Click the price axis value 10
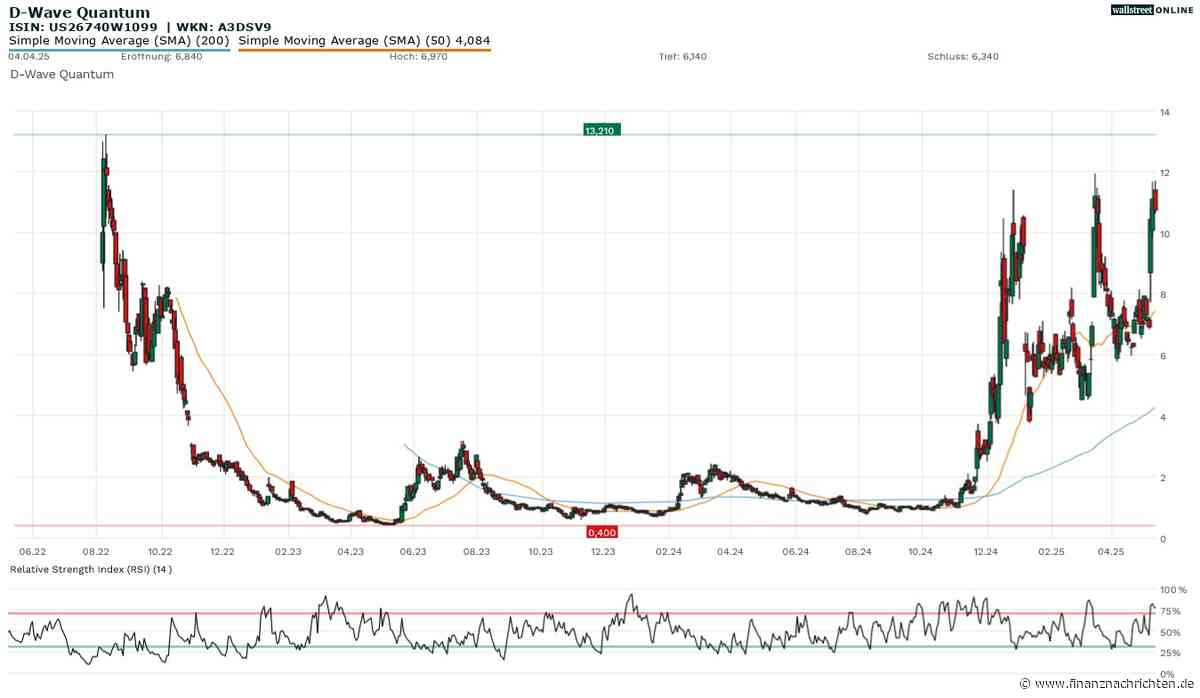Image resolution: width=1200 pixels, height=698 pixels. (1165, 233)
